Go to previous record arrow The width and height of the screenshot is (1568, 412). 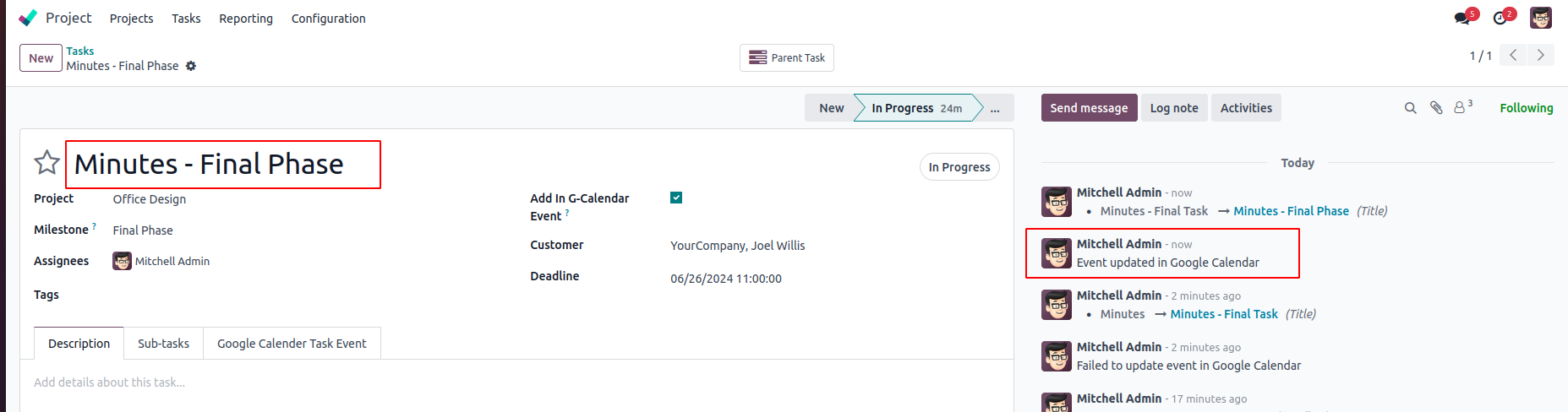[1513, 55]
